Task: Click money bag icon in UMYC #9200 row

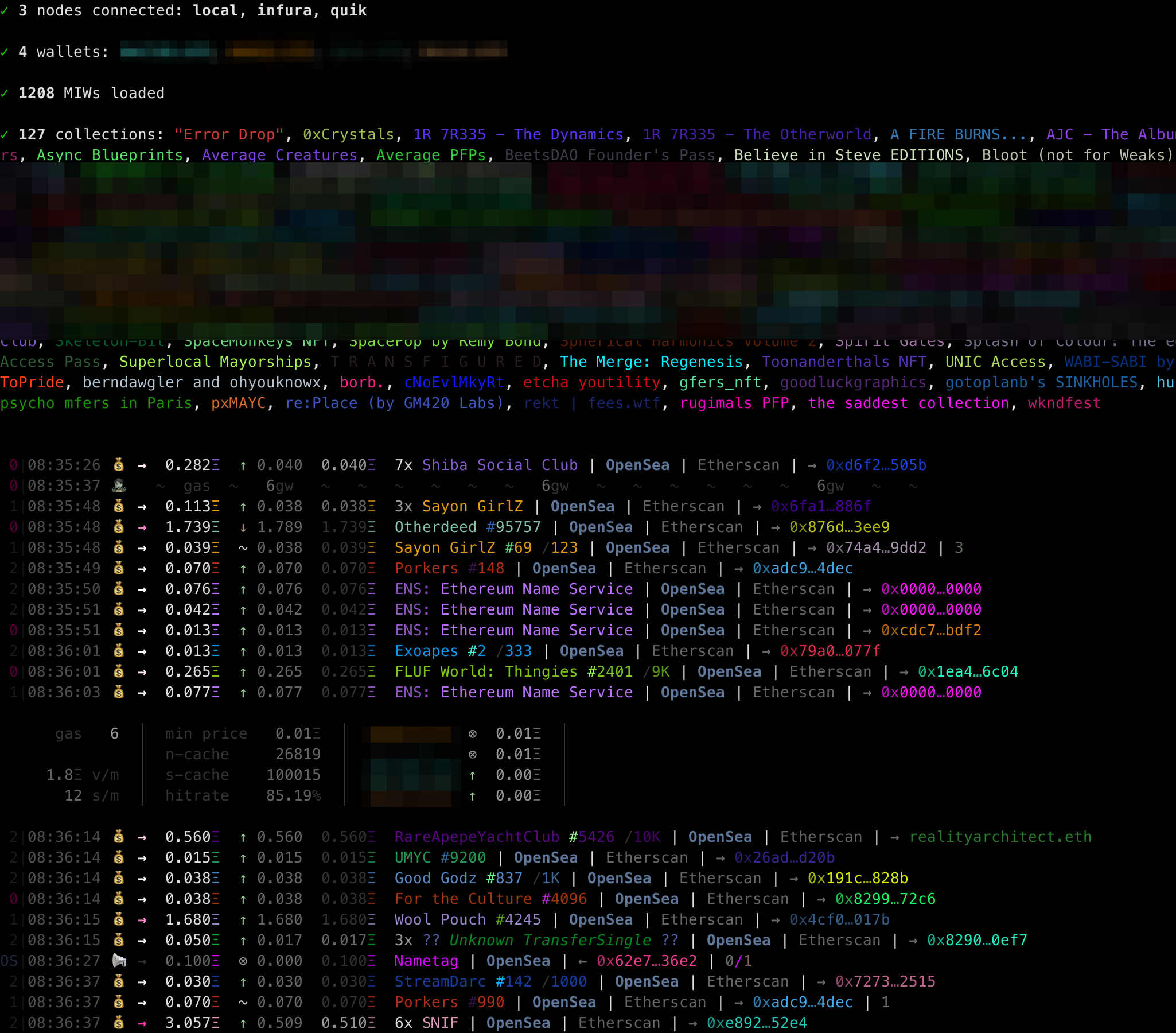Action: [119, 857]
